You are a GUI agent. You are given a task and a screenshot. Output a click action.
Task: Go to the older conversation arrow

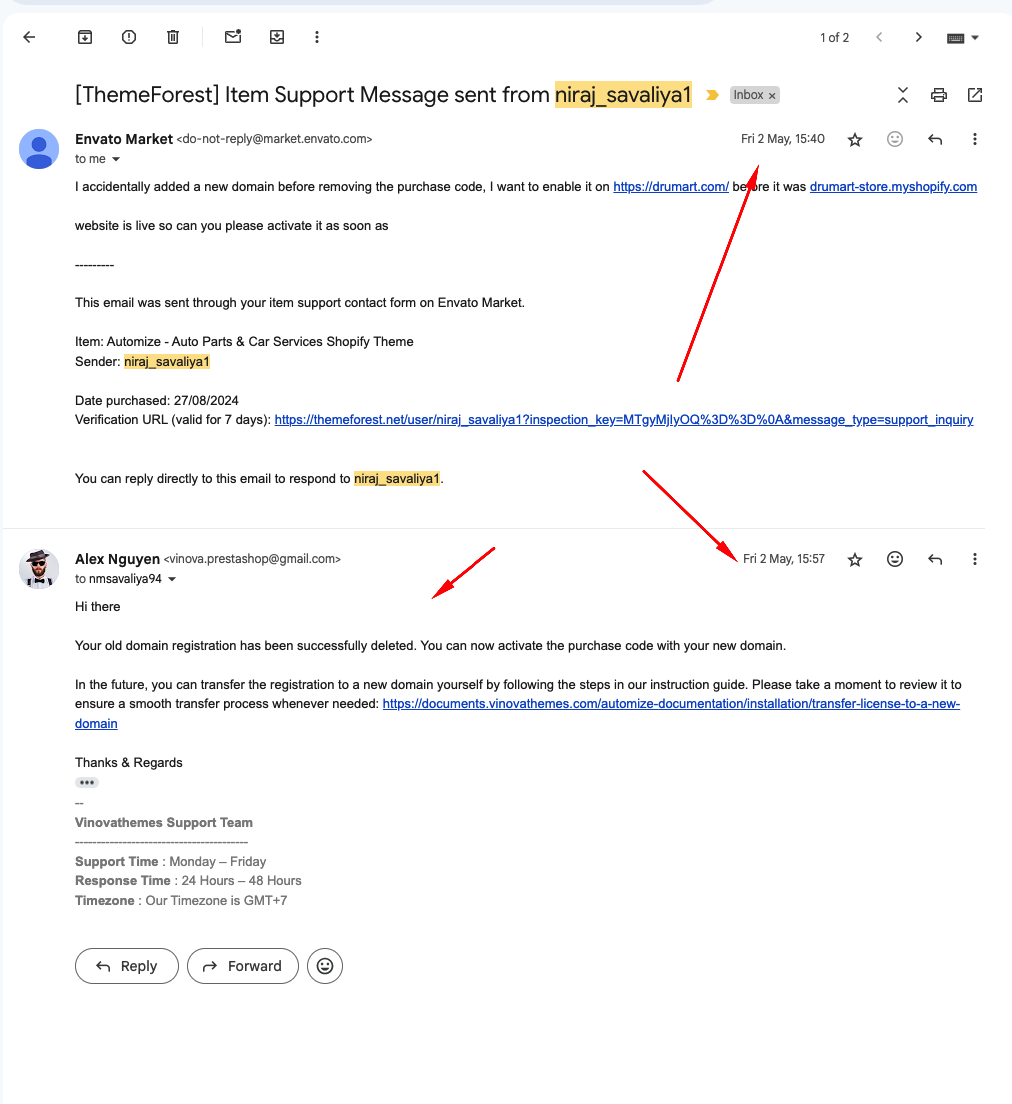coord(918,37)
